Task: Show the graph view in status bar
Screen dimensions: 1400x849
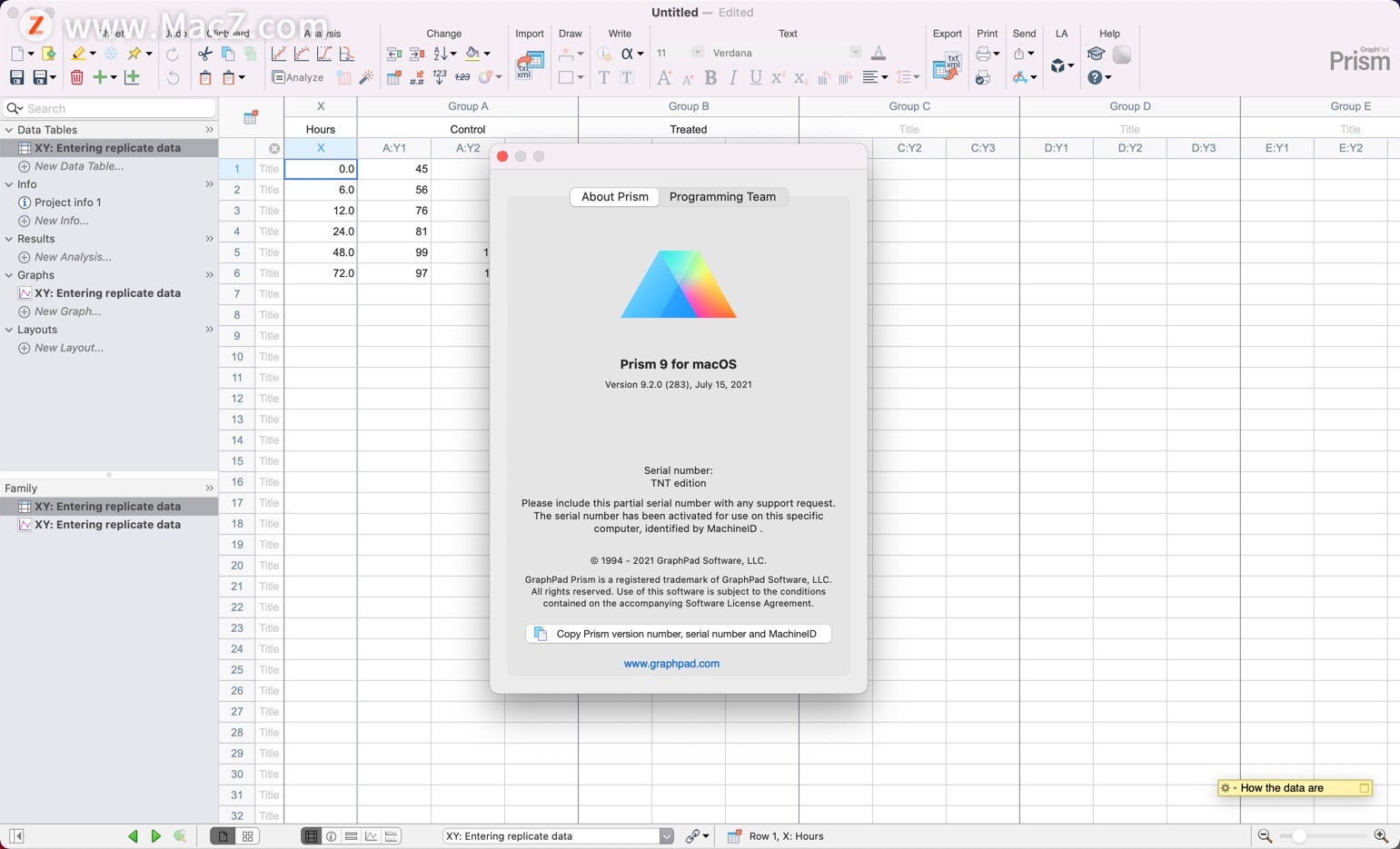Action: point(372,836)
